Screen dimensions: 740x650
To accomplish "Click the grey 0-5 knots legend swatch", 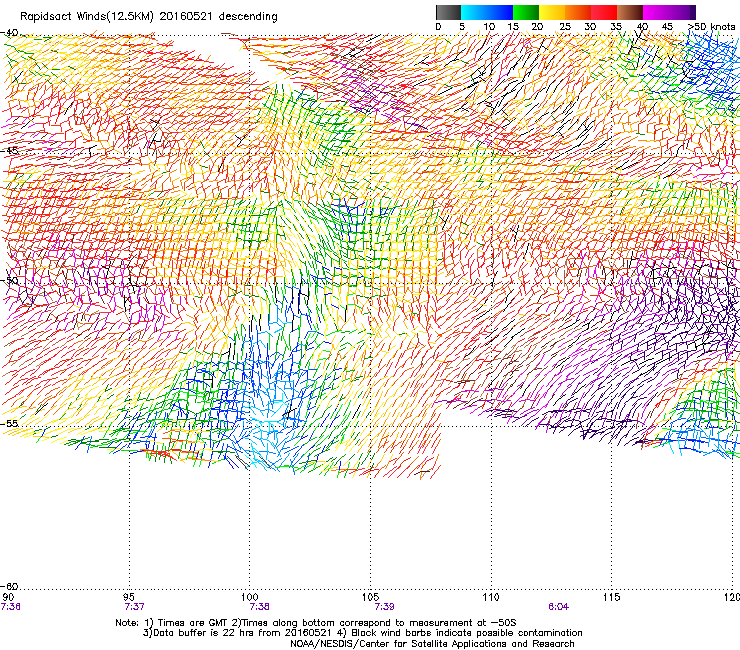I will tap(448, 12).
